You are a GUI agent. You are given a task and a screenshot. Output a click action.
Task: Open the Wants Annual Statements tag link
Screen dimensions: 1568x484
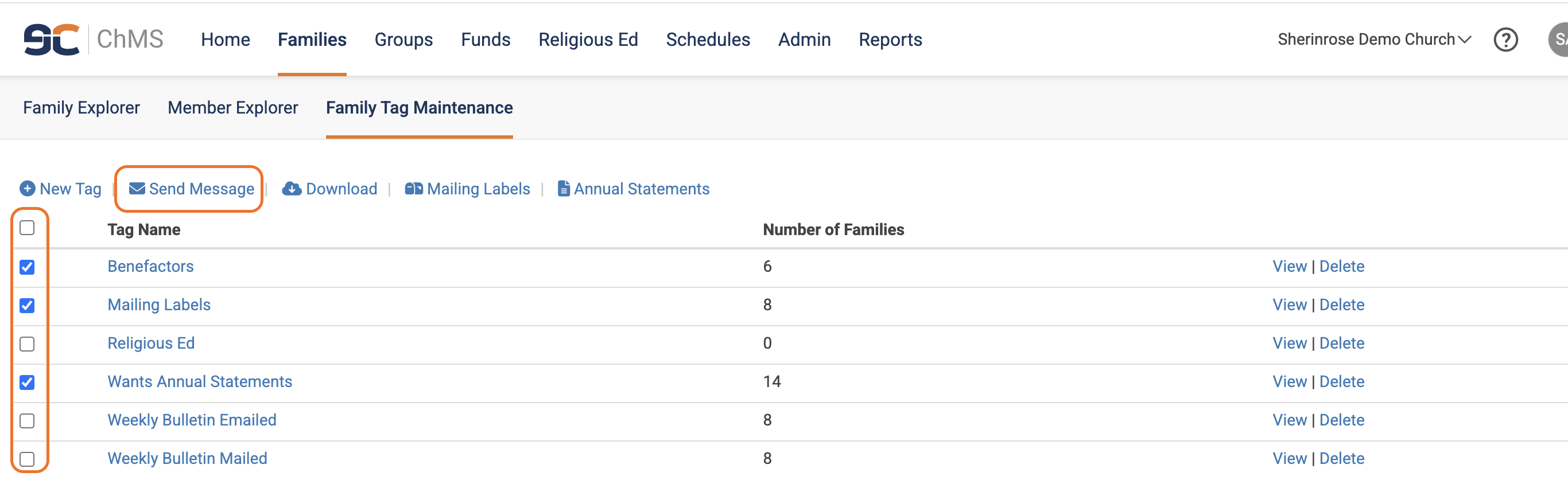pyautogui.click(x=200, y=381)
